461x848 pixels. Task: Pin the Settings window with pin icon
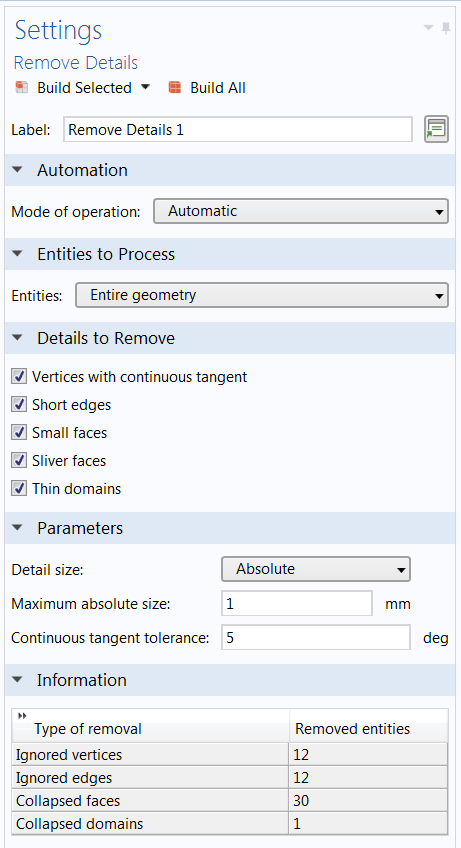[446, 29]
